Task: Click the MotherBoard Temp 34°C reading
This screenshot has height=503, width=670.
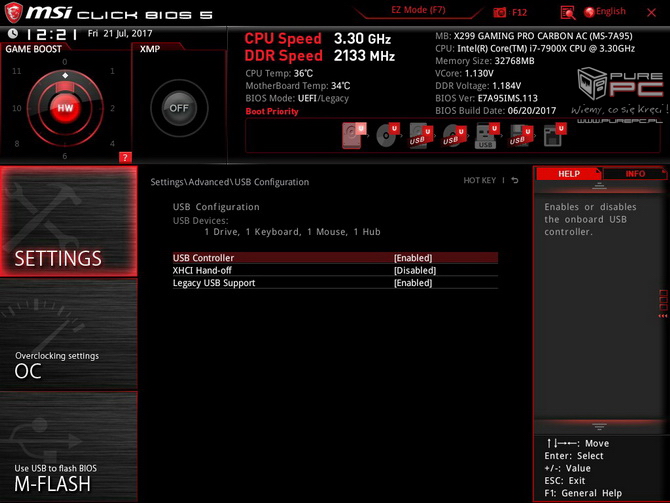Action: [298, 86]
